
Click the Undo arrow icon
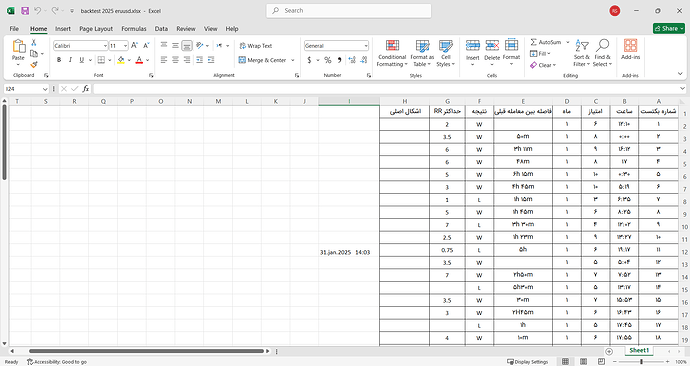pos(38,11)
